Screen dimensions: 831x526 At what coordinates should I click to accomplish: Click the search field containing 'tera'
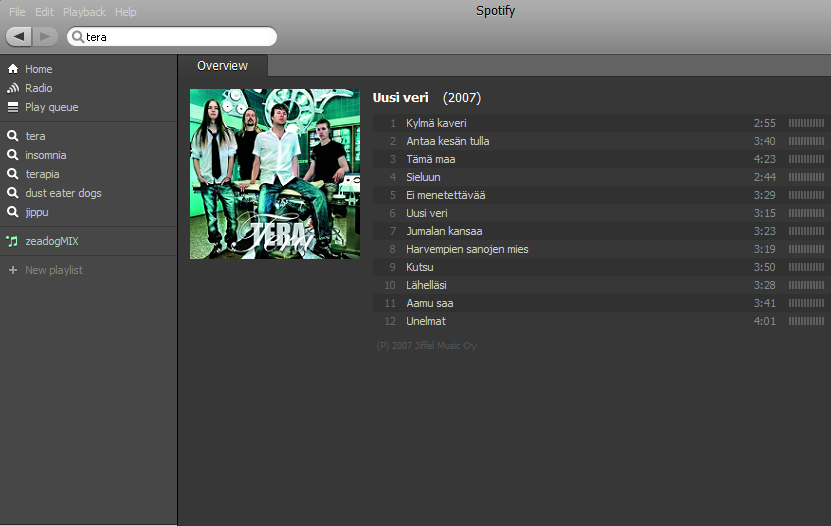point(172,37)
